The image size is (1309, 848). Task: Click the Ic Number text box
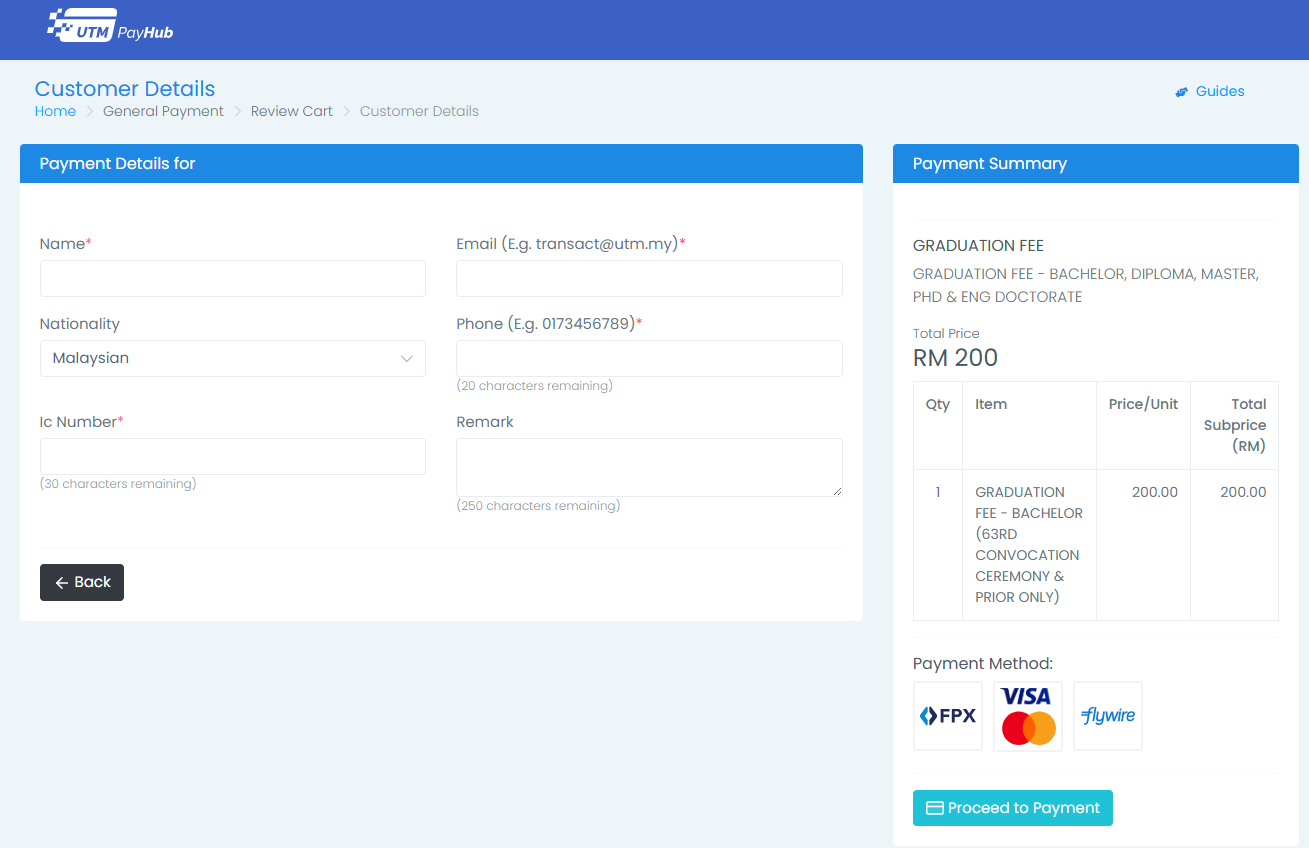pyautogui.click(x=232, y=456)
